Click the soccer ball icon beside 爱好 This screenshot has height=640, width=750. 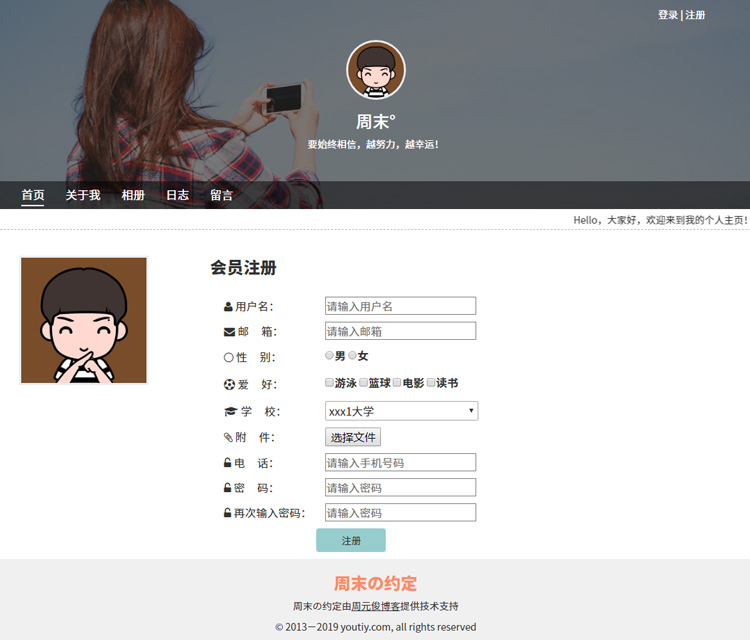[229, 384]
